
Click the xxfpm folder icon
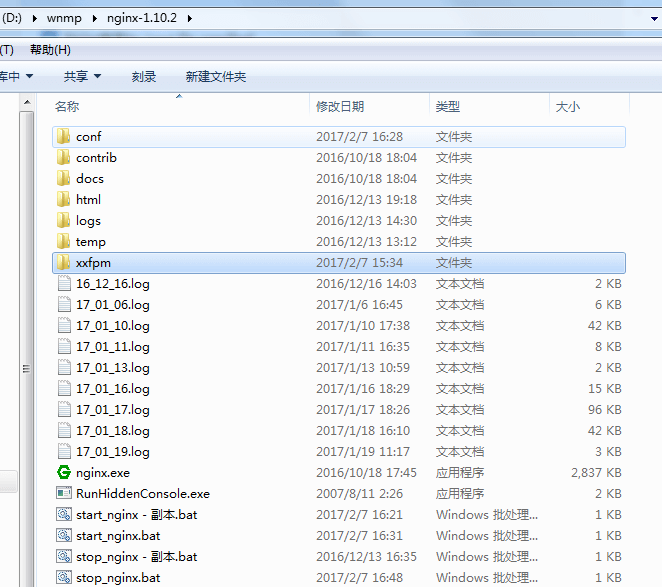[x=64, y=263]
